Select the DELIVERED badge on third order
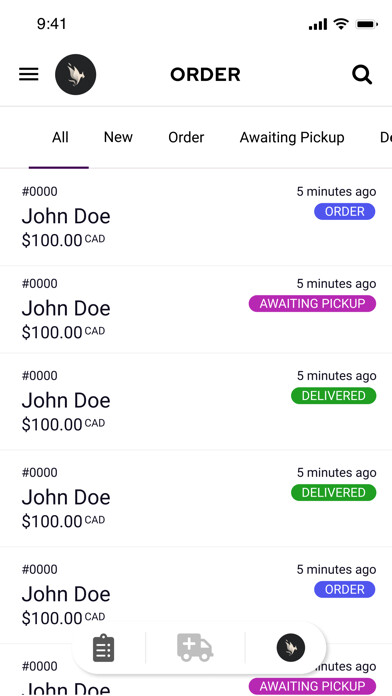This screenshot has height=696, width=392. click(x=333, y=395)
